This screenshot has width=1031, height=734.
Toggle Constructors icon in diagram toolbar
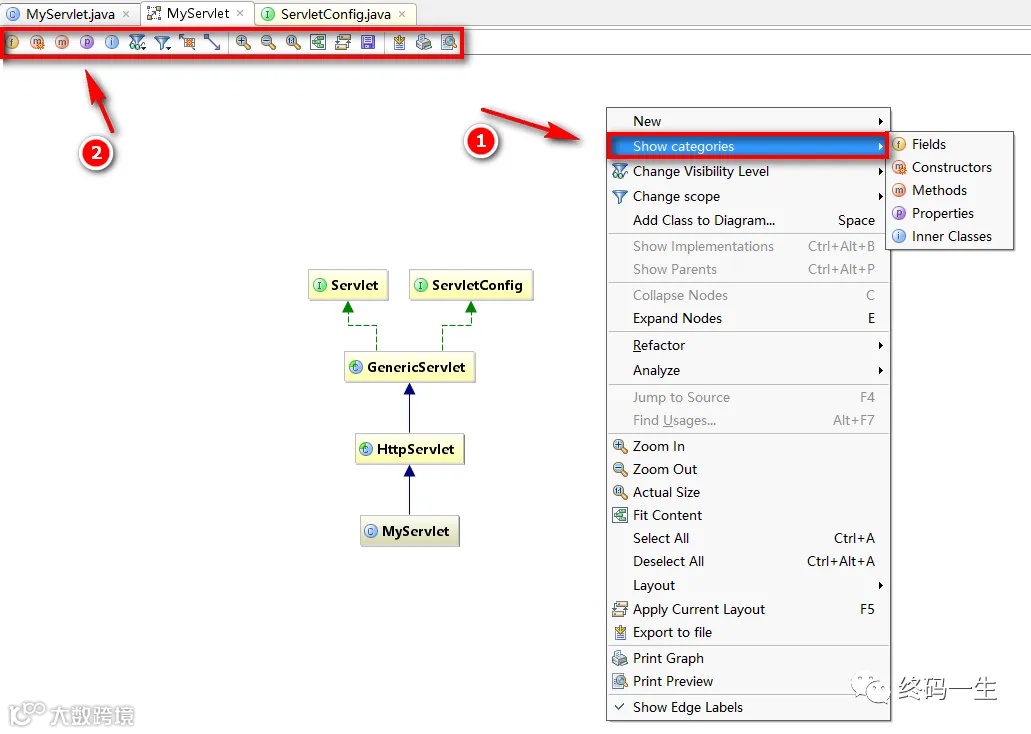[x=37, y=43]
